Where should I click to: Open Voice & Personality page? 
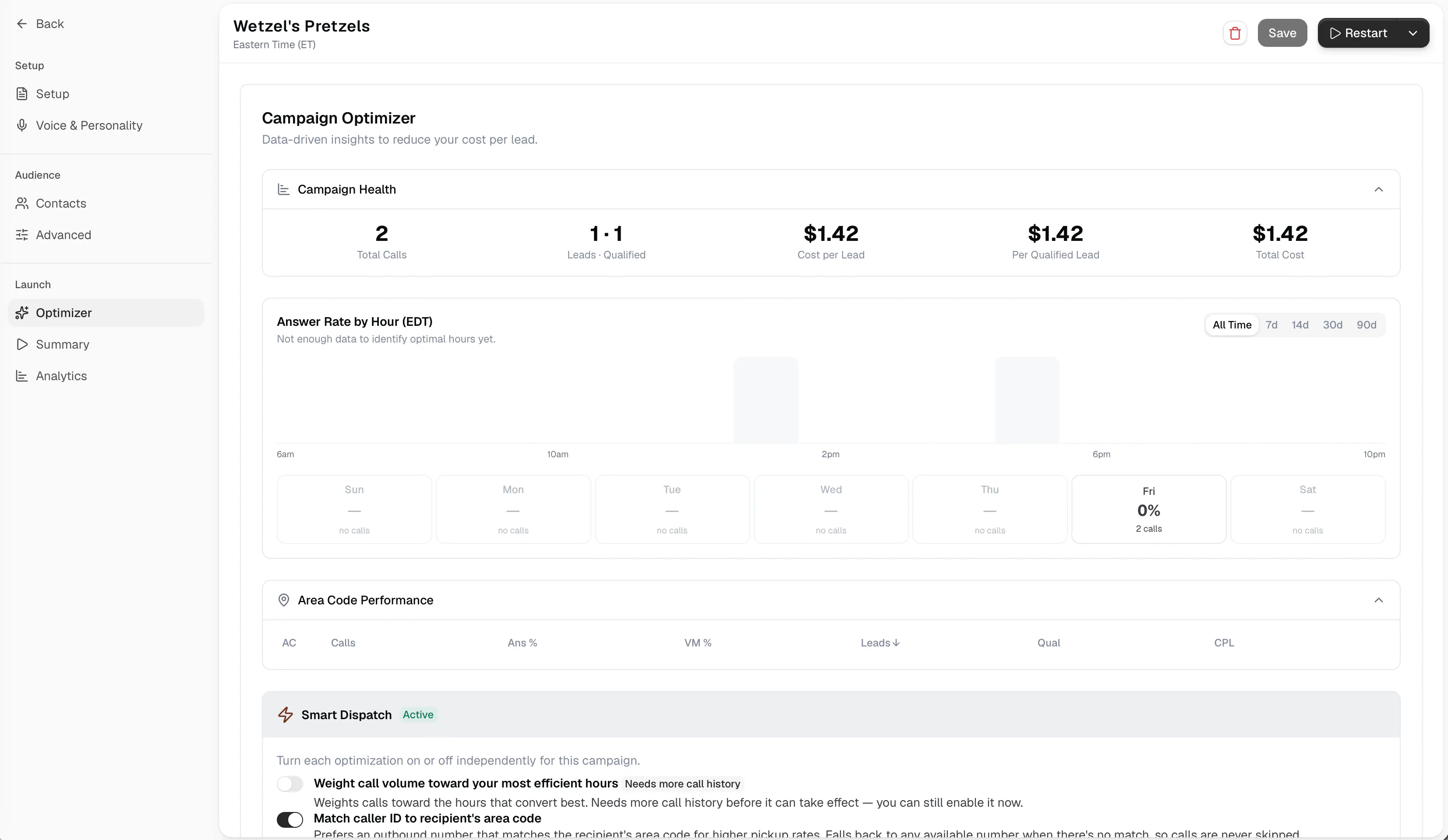click(x=106, y=125)
